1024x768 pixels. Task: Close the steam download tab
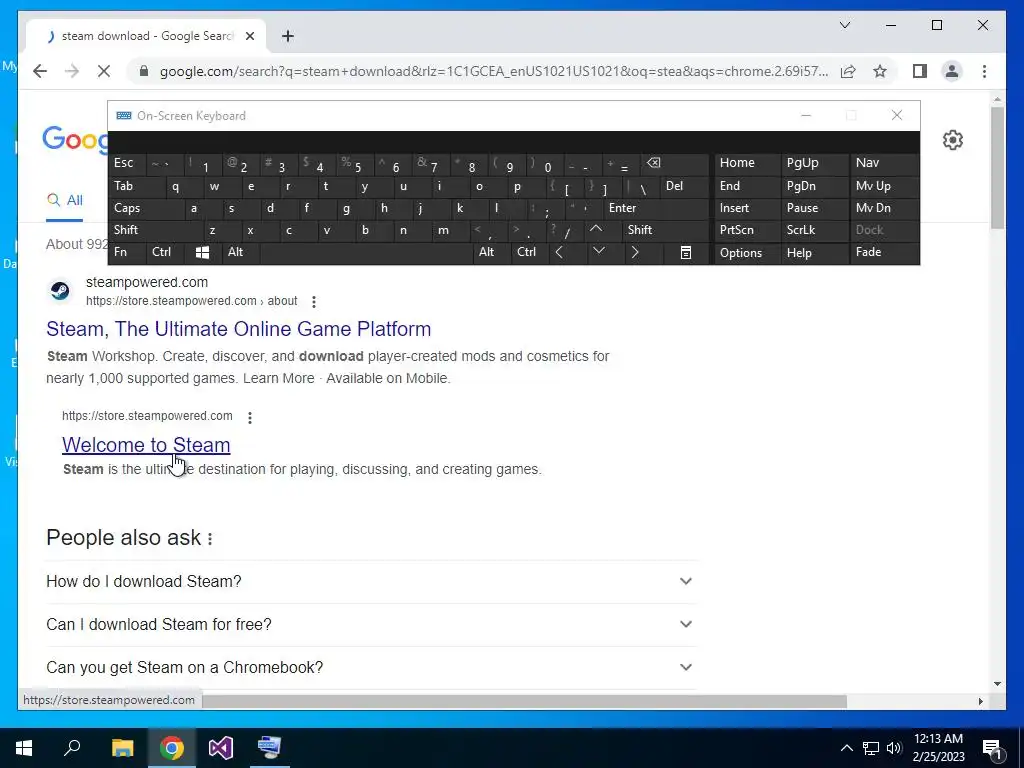pyautogui.click(x=249, y=36)
